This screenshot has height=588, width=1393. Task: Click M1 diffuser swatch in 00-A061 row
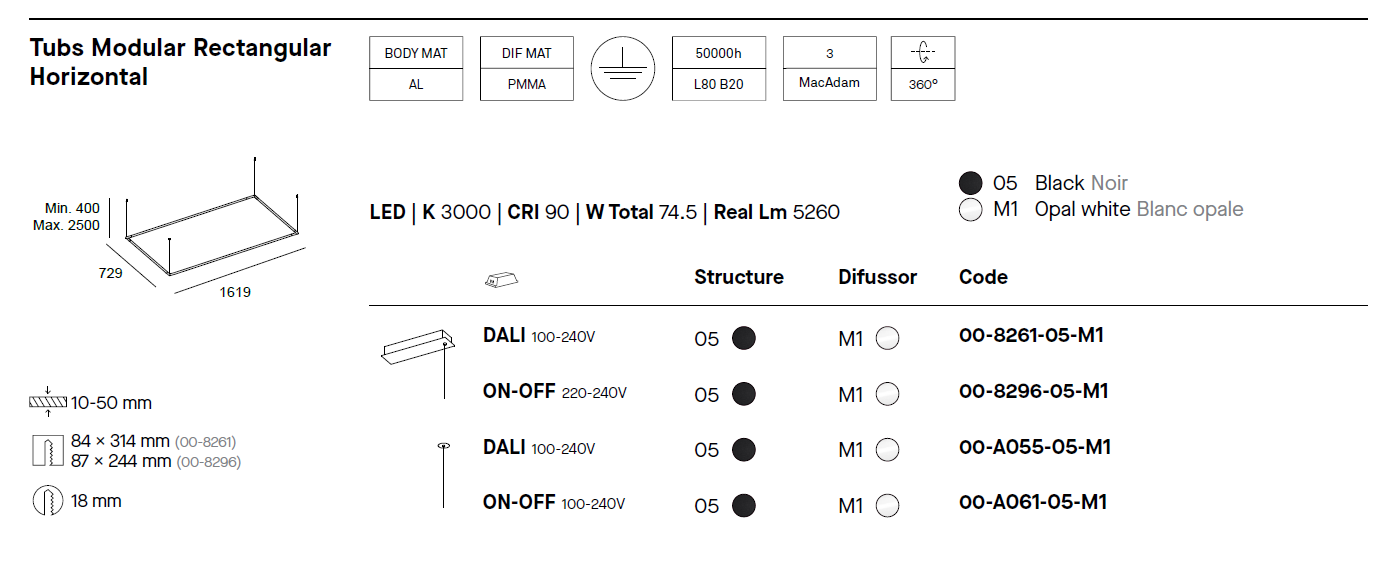(887, 506)
